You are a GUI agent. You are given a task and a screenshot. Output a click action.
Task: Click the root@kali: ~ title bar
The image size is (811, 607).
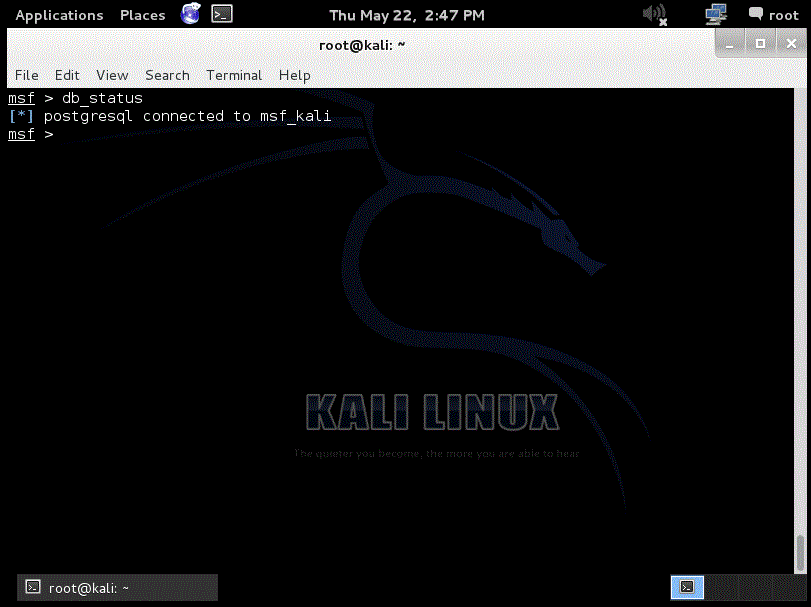(x=362, y=45)
